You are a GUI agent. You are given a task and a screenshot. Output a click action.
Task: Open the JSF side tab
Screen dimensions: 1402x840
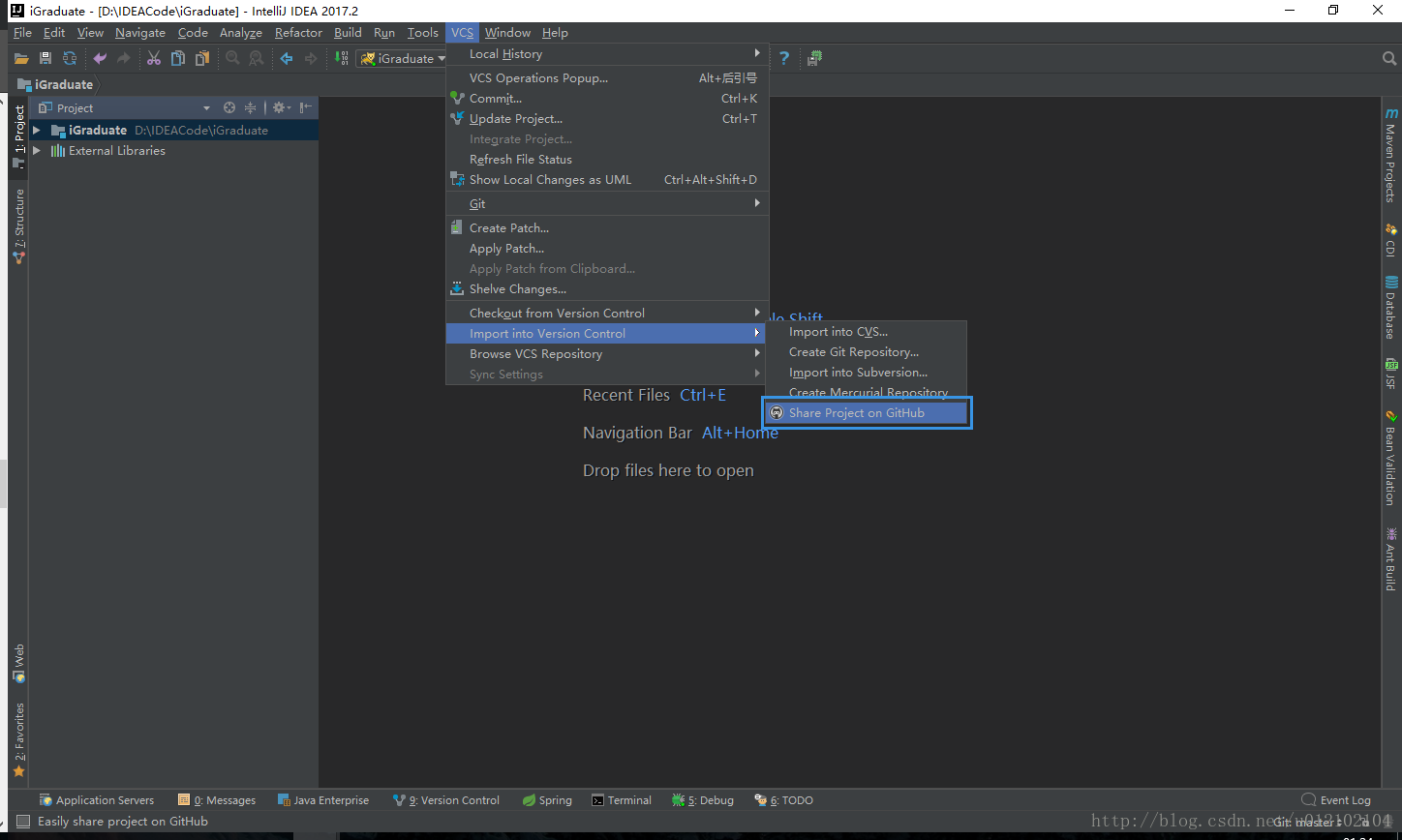pos(1391,374)
